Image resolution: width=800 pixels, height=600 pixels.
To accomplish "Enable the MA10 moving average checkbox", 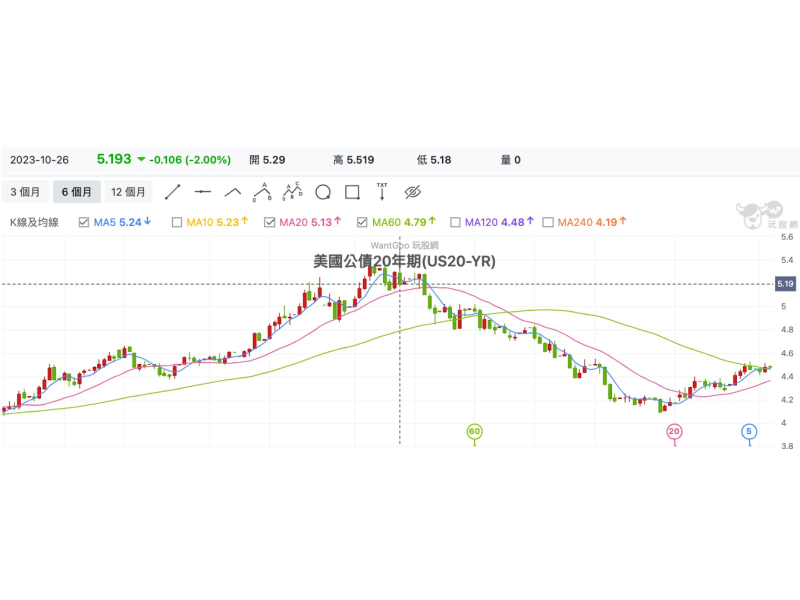I will (177, 222).
